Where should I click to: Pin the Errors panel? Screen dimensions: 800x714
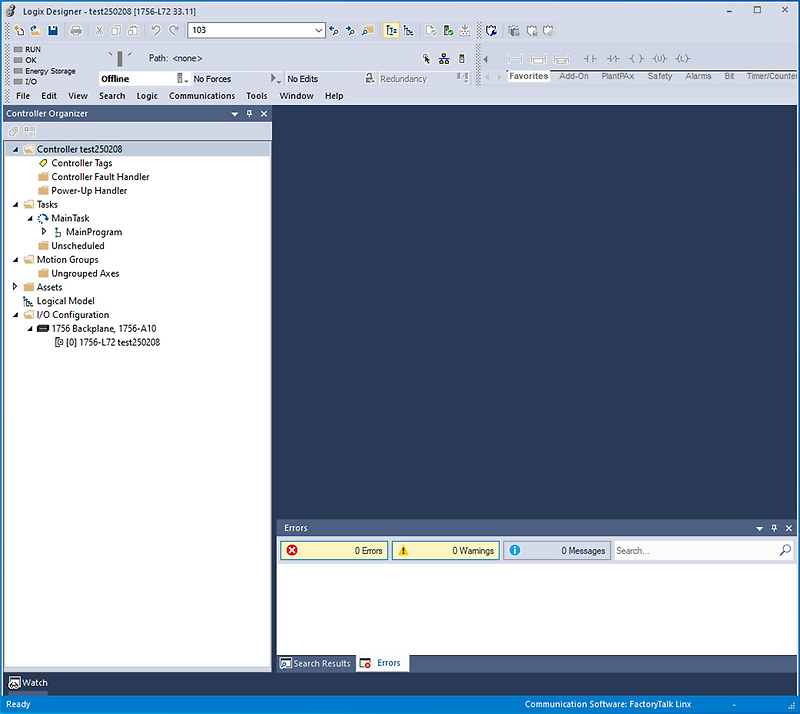point(774,528)
